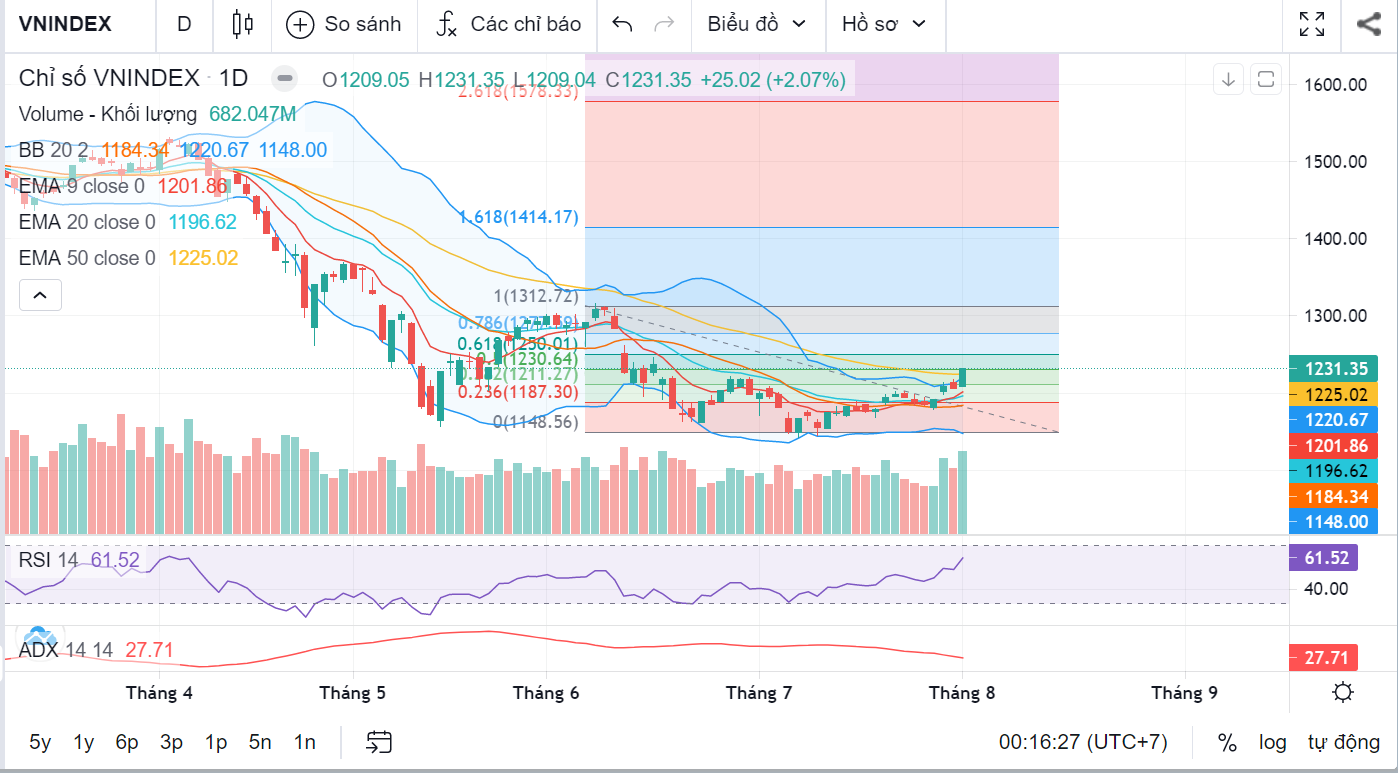The width and height of the screenshot is (1398, 773).
Task: Click the Tháng 4 time axis label
Action: pyautogui.click(x=159, y=692)
